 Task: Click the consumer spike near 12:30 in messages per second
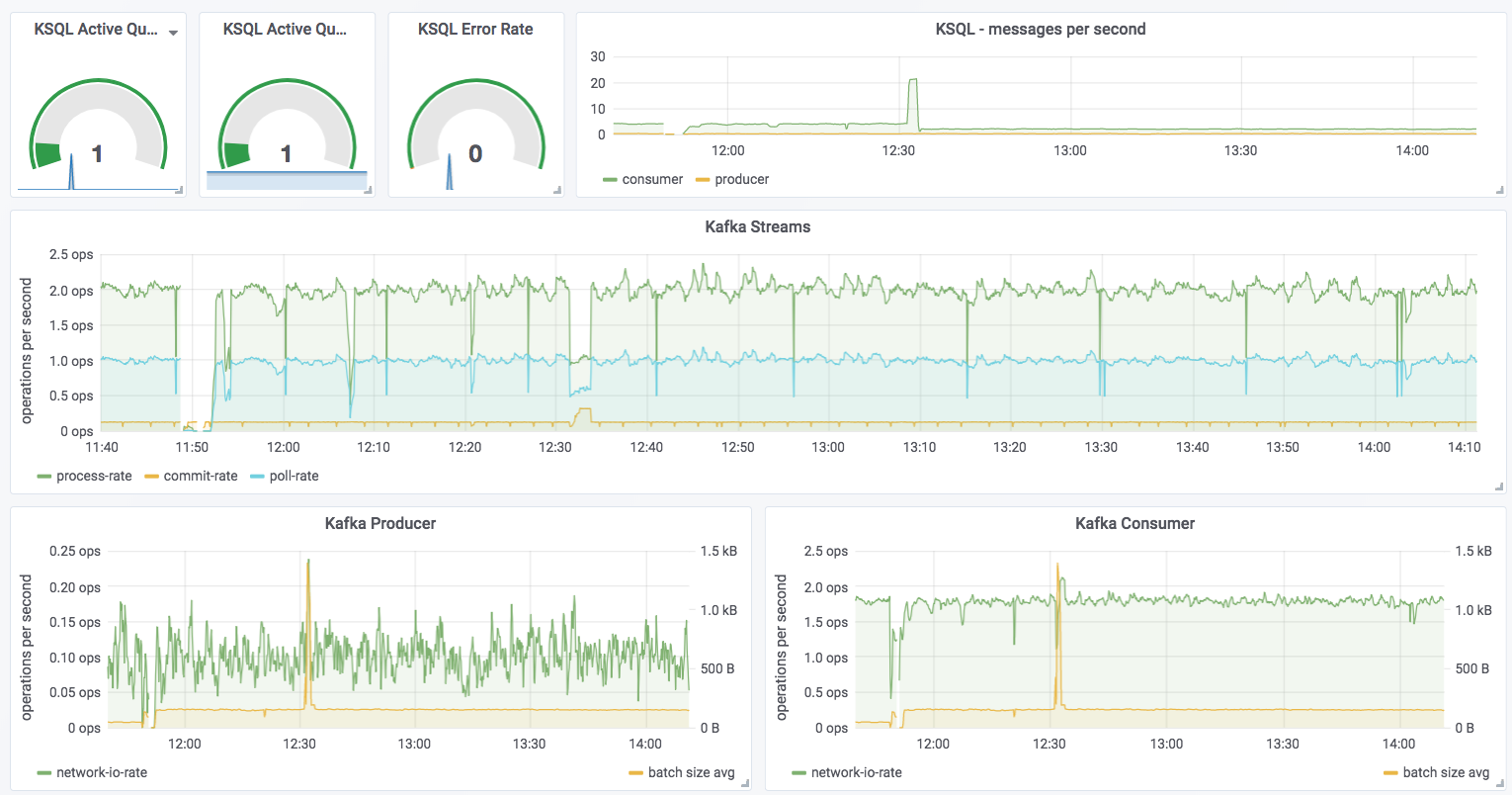click(913, 103)
